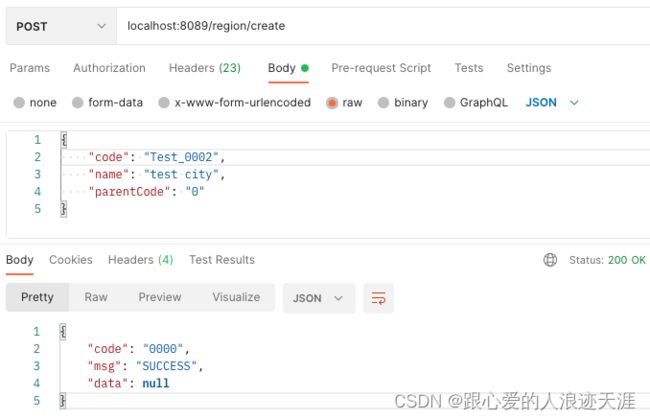The width and height of the screenshot is (650, 420).
Task: Click the Status 200 OK indicator
Action: point(607,260)
